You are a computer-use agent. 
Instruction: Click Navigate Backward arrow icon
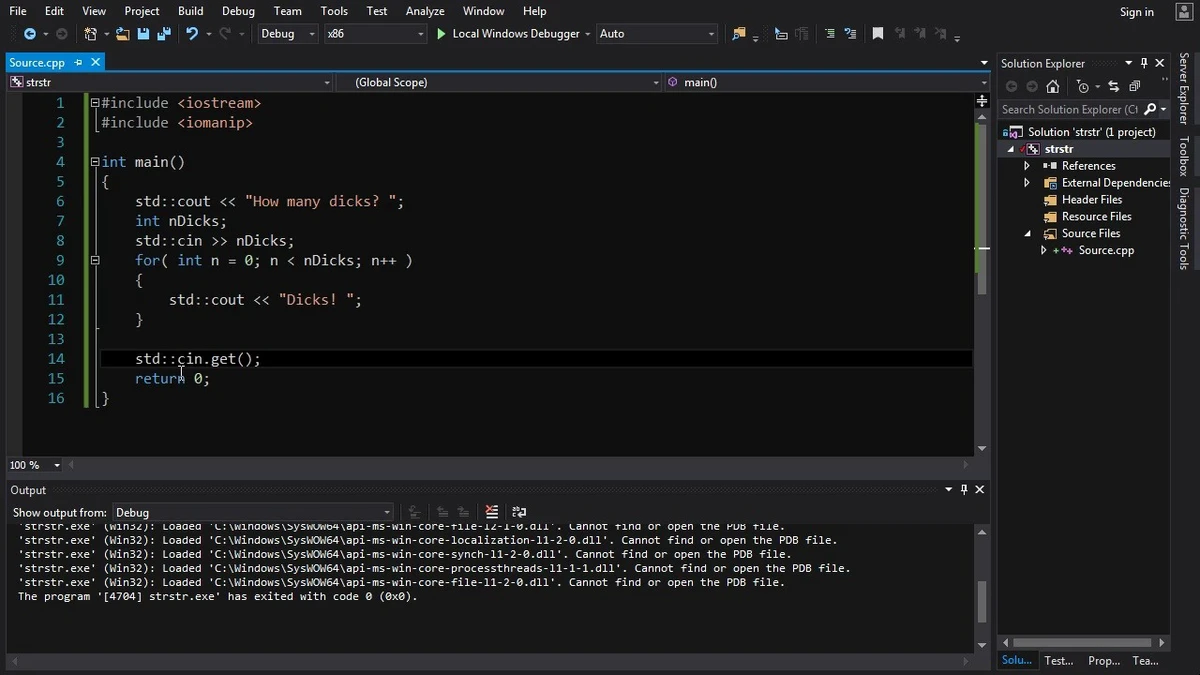29,34
